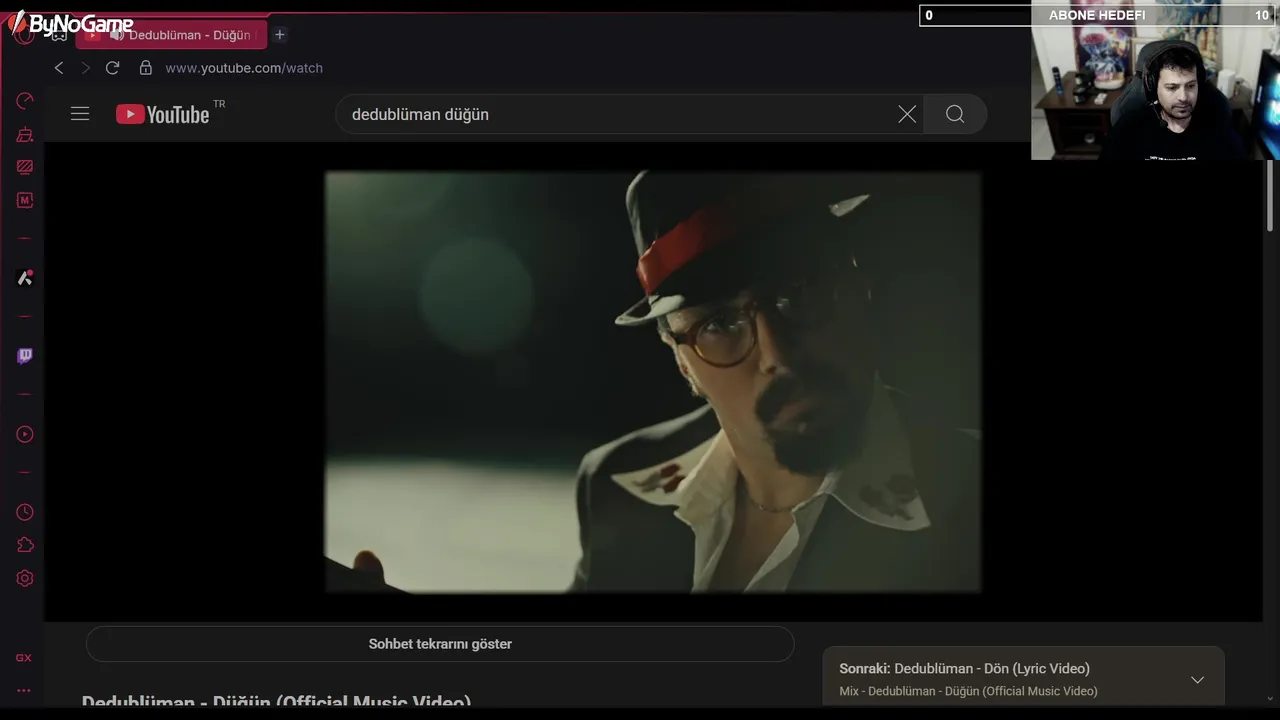
Task: Click the www.youtube.com/watch address bar
Action: coord(244,68)
